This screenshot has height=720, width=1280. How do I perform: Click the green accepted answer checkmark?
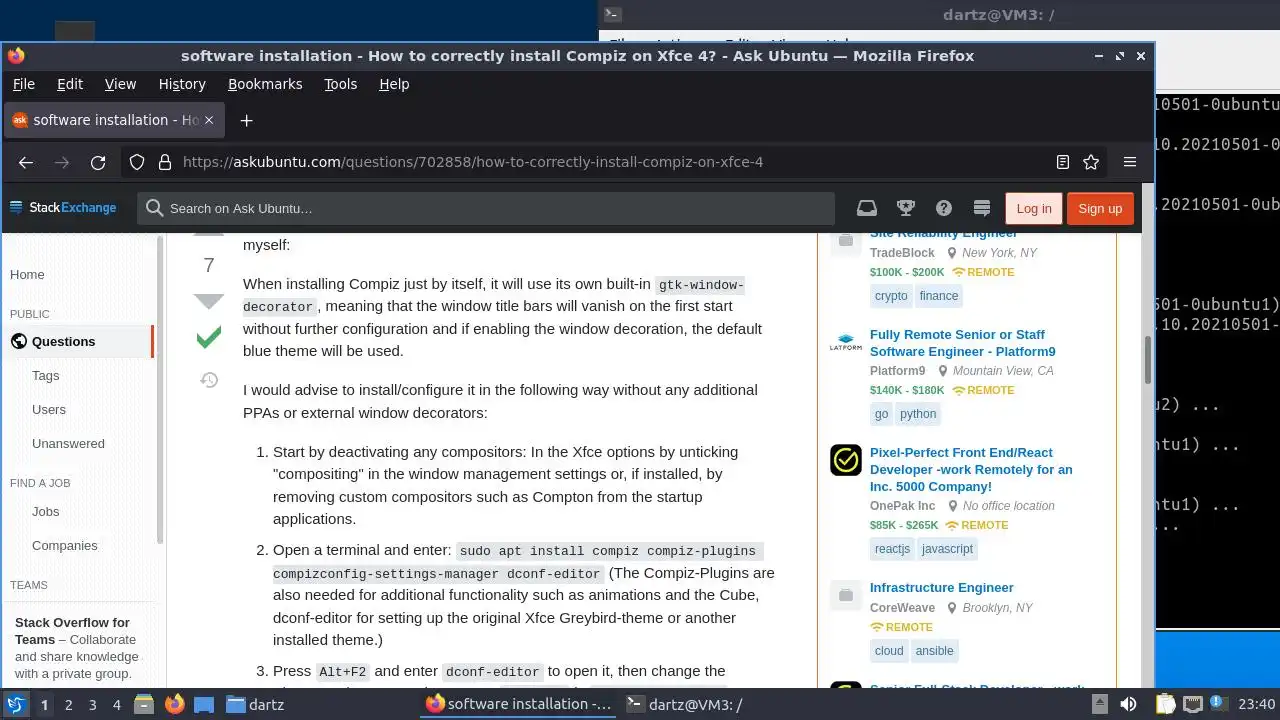point(208,339)
